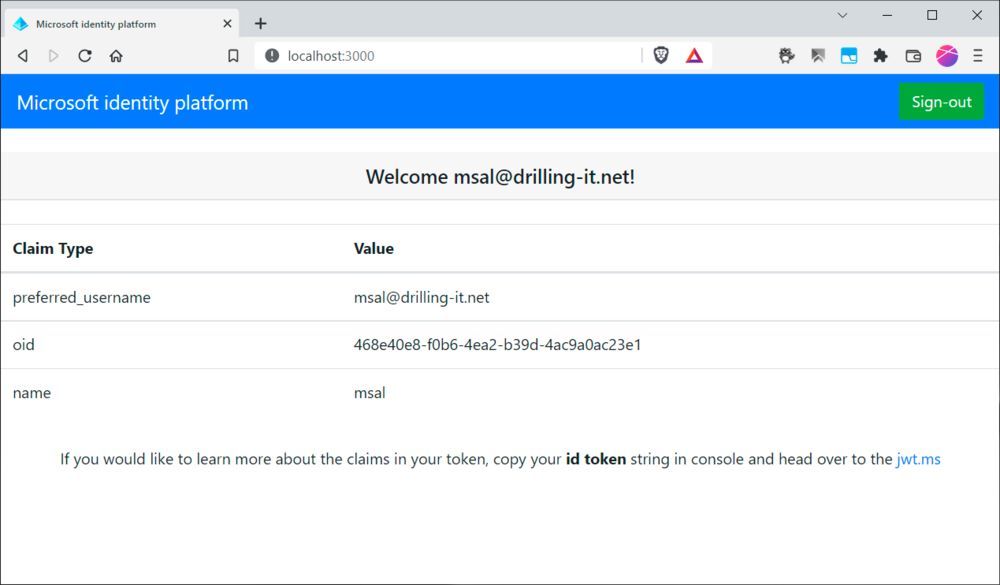Open a new browser tab

coord(260,23)
